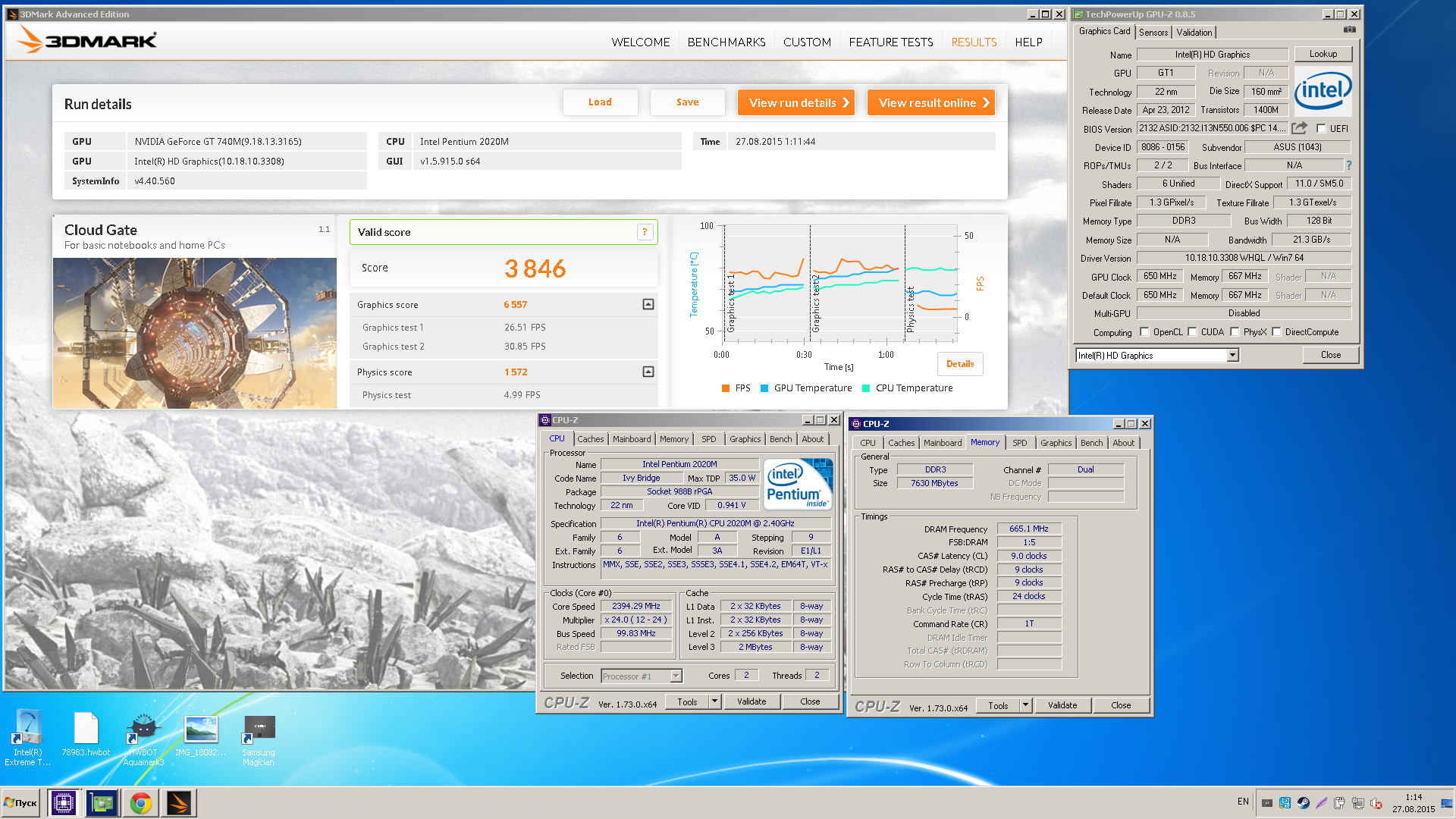
Task: Open the IMG_18082 image file on desktop
Action: (x=201, y=734)
